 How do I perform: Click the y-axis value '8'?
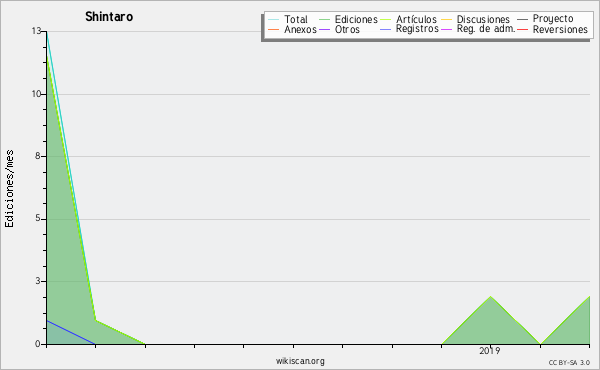38,156
